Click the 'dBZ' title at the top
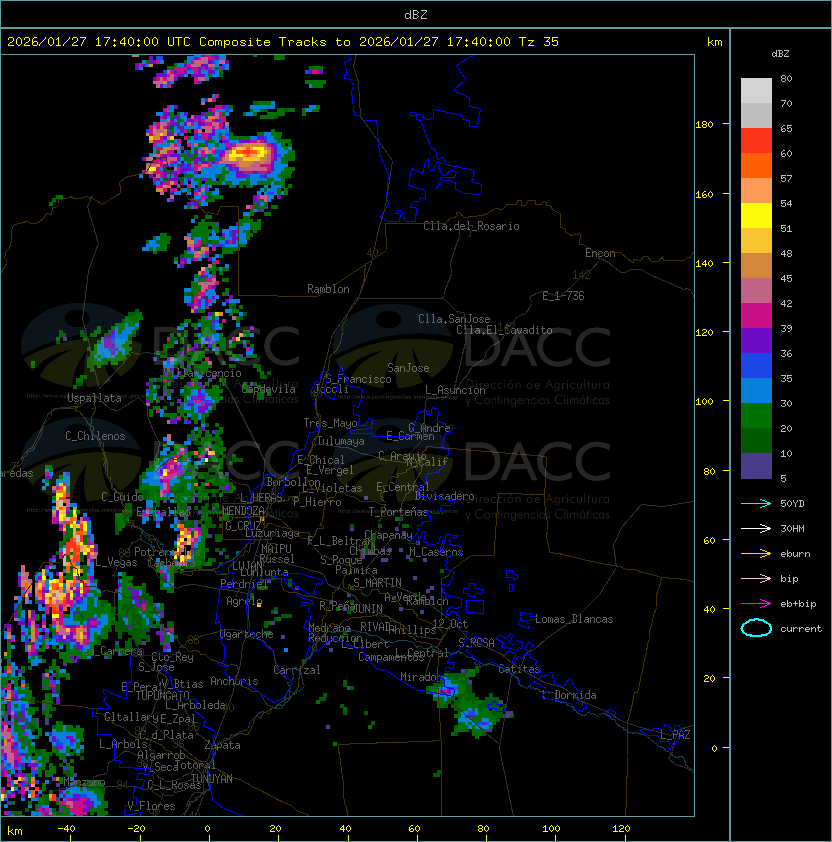The image size is (832, 842). pyautogui.click(x=416, y=15)
